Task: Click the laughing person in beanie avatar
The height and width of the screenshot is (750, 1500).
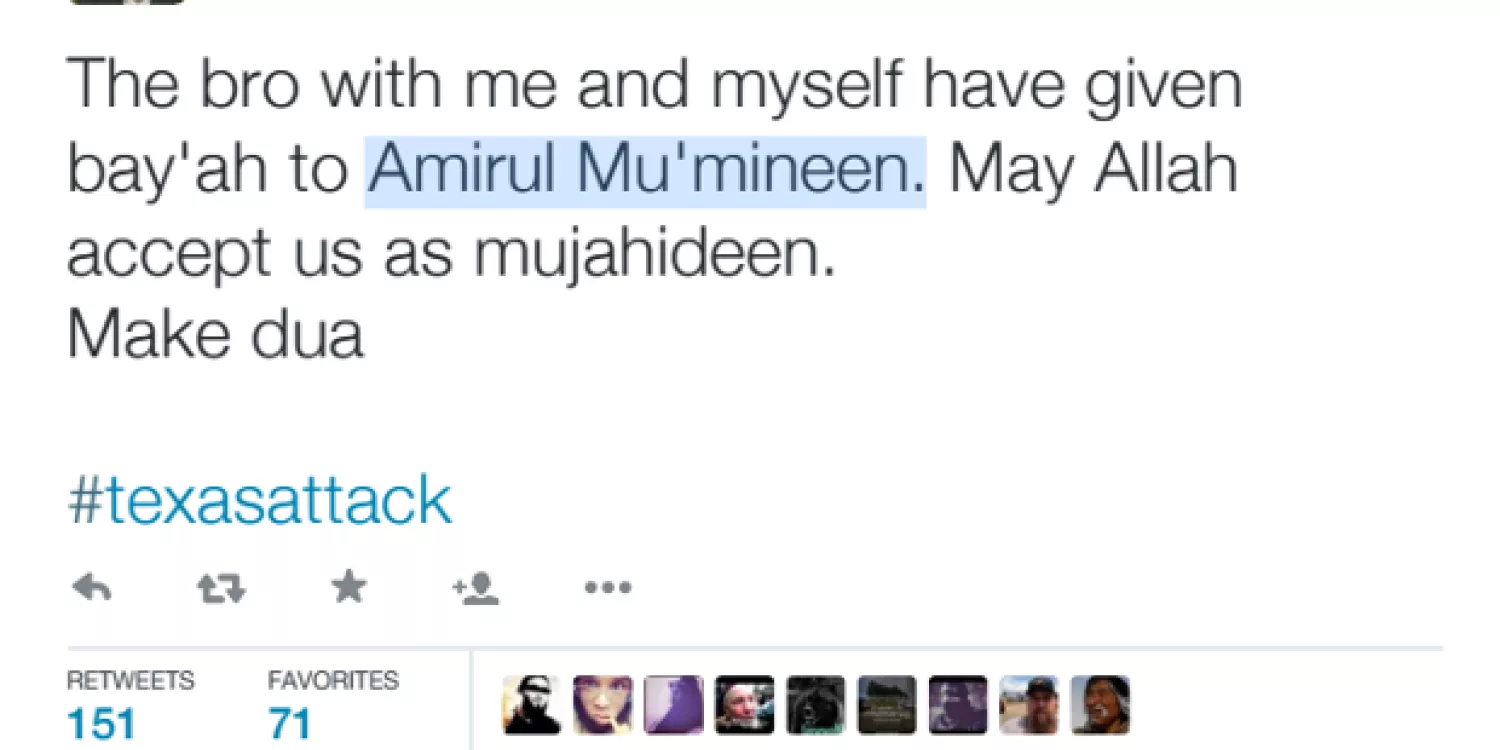Action: pyautogui.click(x=1100, y=705)
